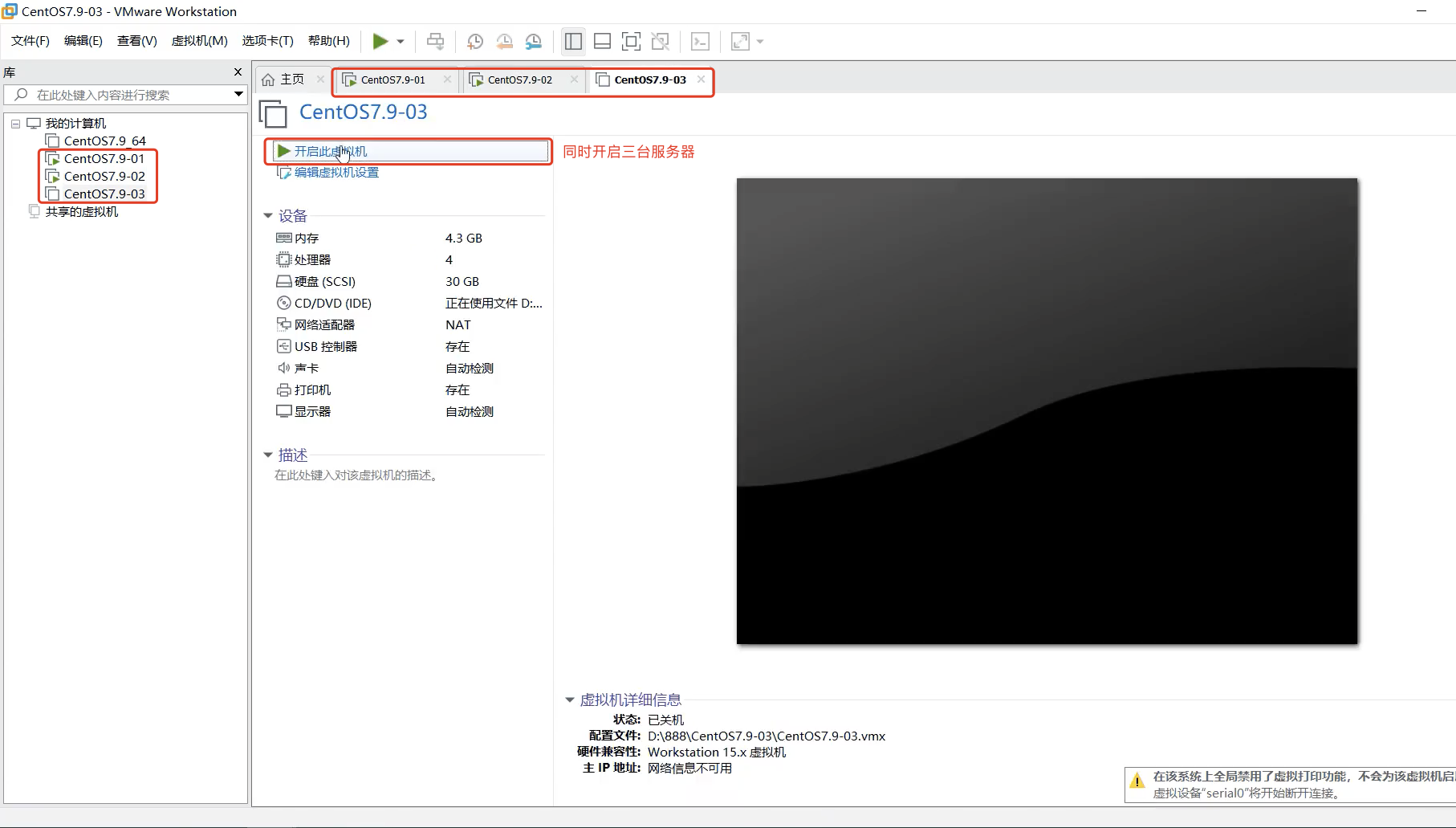Screen dimensions: 1456x828
Task: Switch to the 主页 home tab
Action: (x=284, y=80)
